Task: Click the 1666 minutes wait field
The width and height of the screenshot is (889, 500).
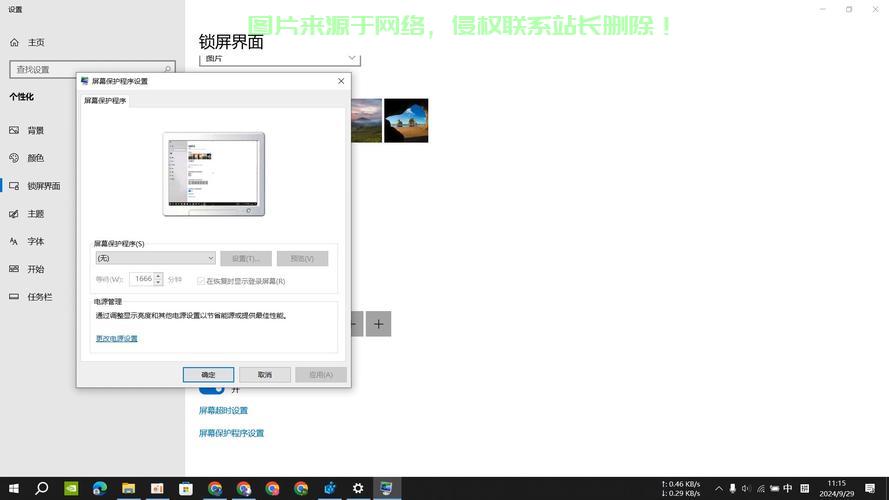Action: [x=142, y=279]
